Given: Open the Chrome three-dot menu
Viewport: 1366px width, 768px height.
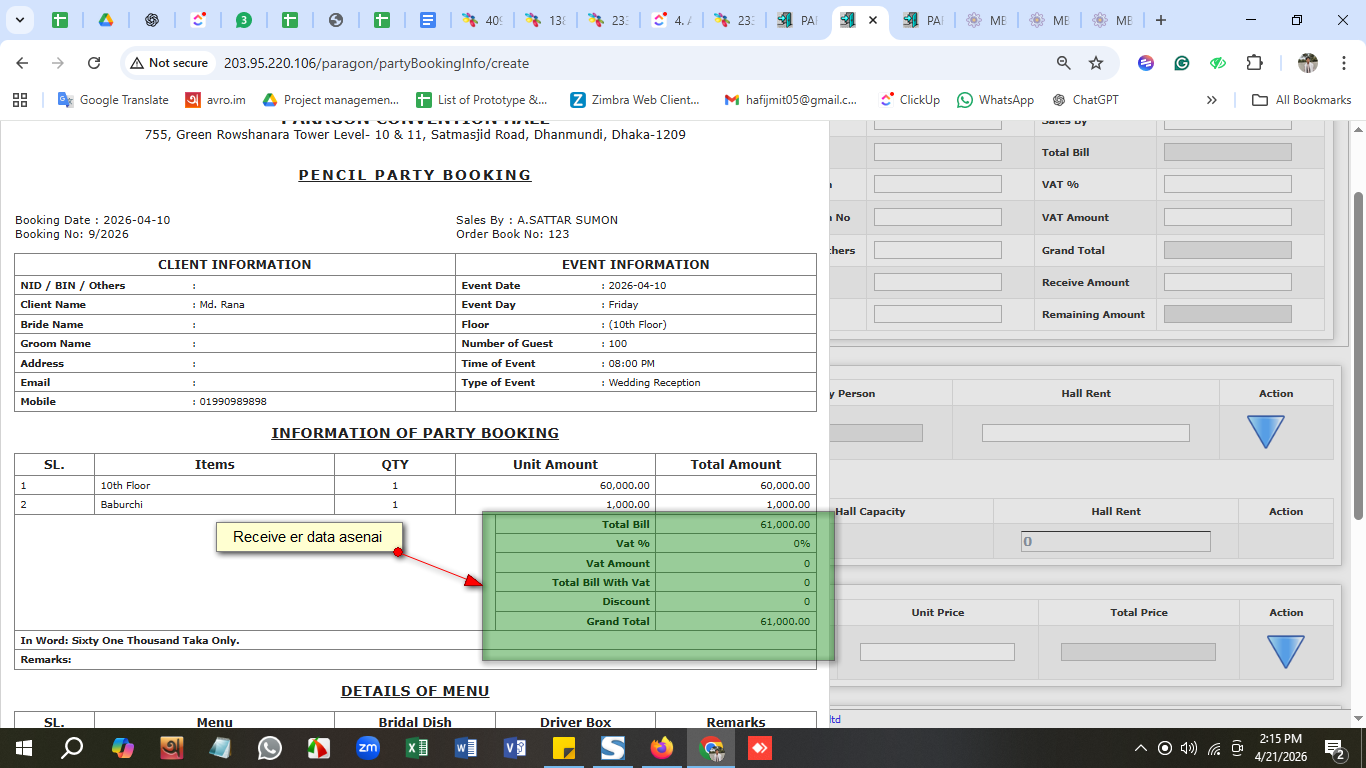Looking at the screenshot, I should (1345, 63).
